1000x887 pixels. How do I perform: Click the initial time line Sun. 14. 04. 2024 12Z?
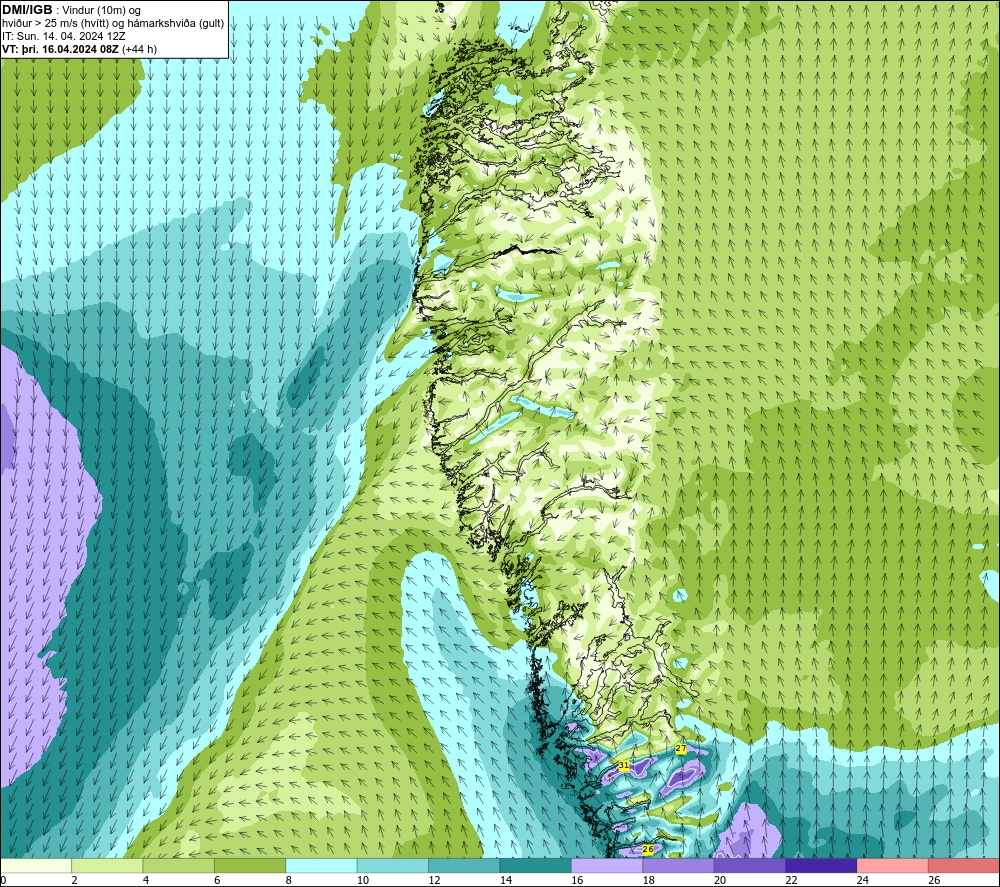(64, 36)
